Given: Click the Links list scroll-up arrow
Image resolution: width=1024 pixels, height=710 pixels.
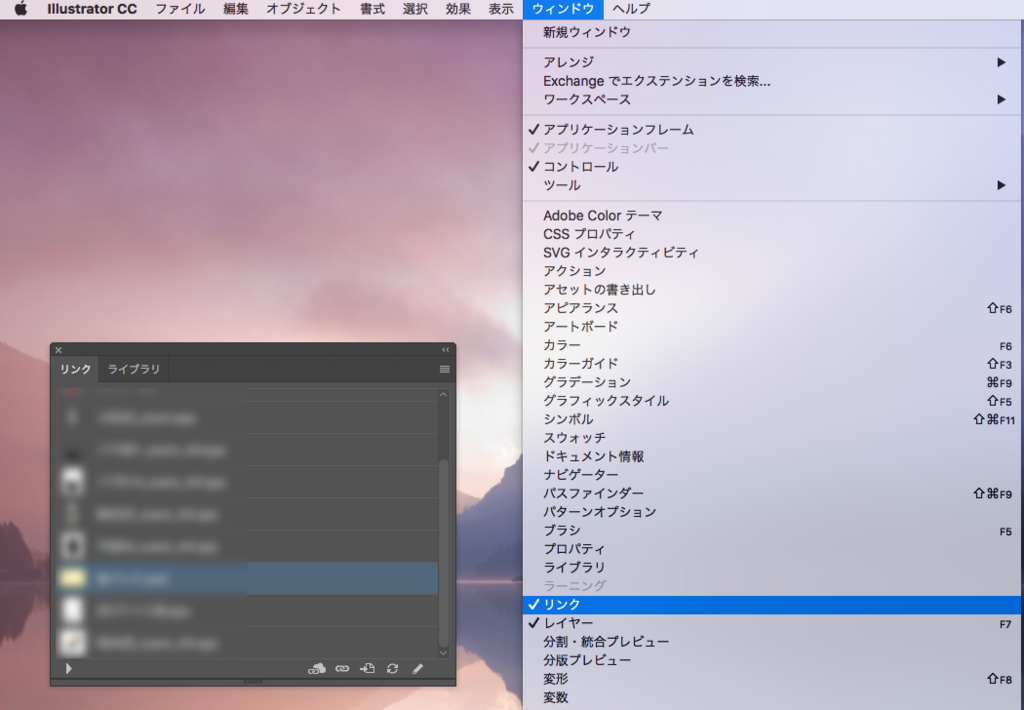Looking at the screenshot, I should (x=443, y=395).
